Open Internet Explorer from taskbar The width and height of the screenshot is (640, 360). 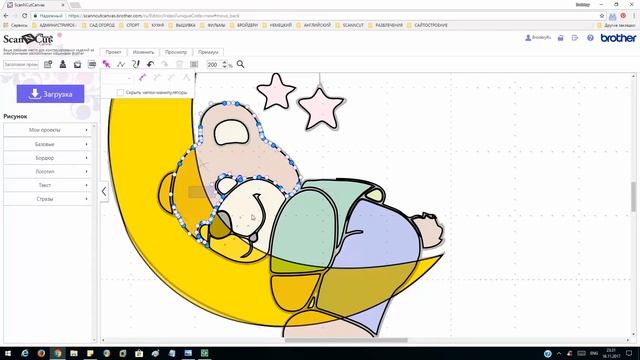coord(25,353)
